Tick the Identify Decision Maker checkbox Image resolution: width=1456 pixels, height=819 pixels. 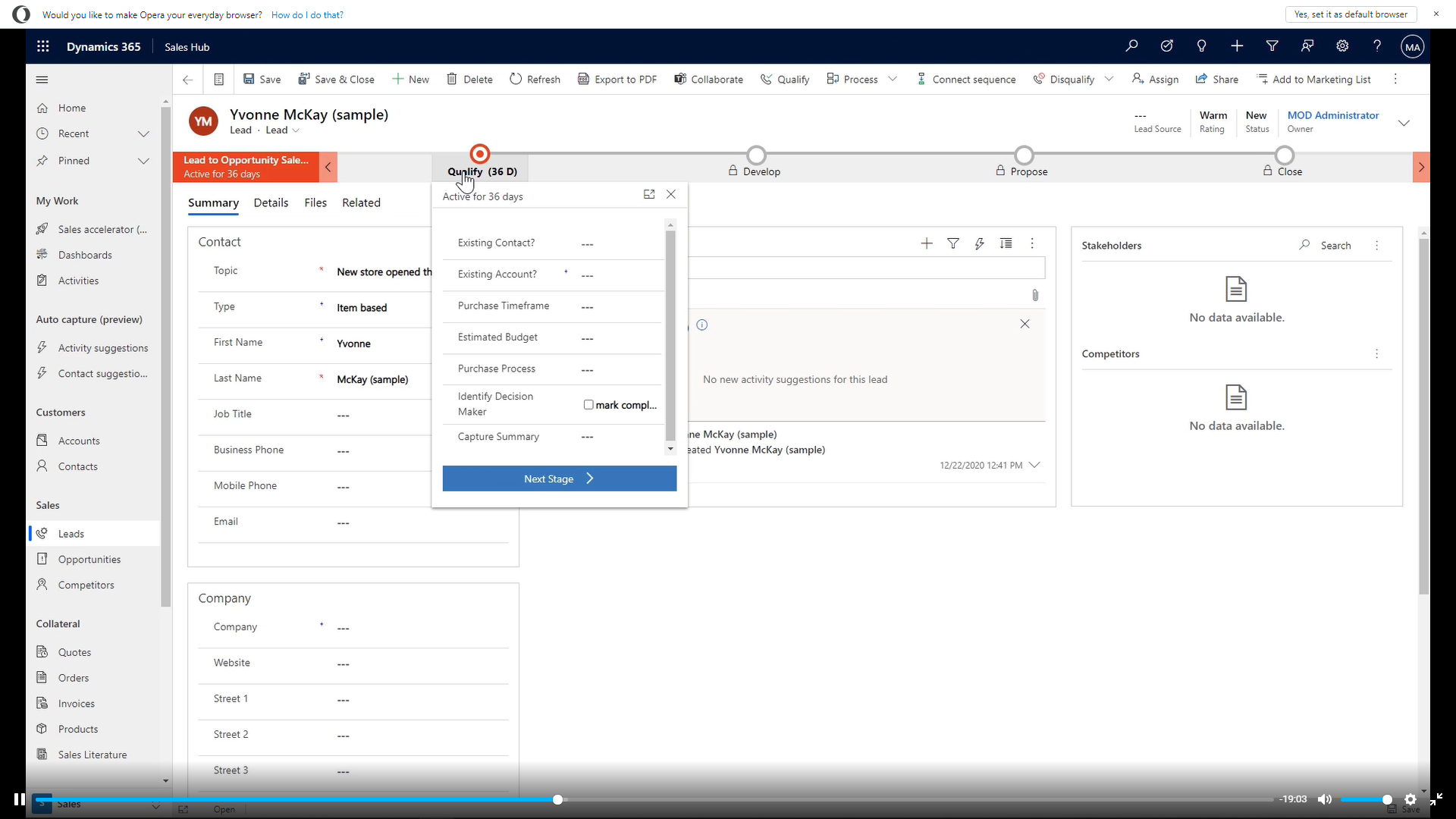coord(588,405)
